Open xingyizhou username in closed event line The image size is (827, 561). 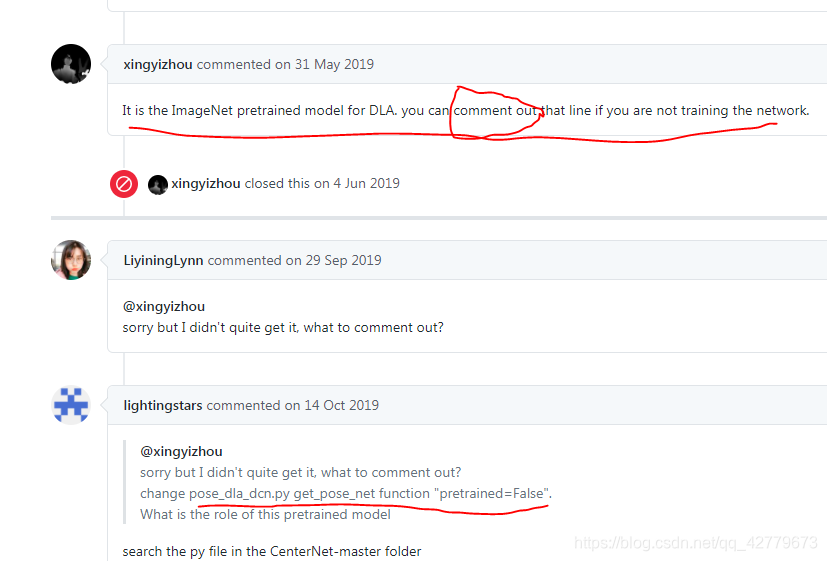[206, 183]
